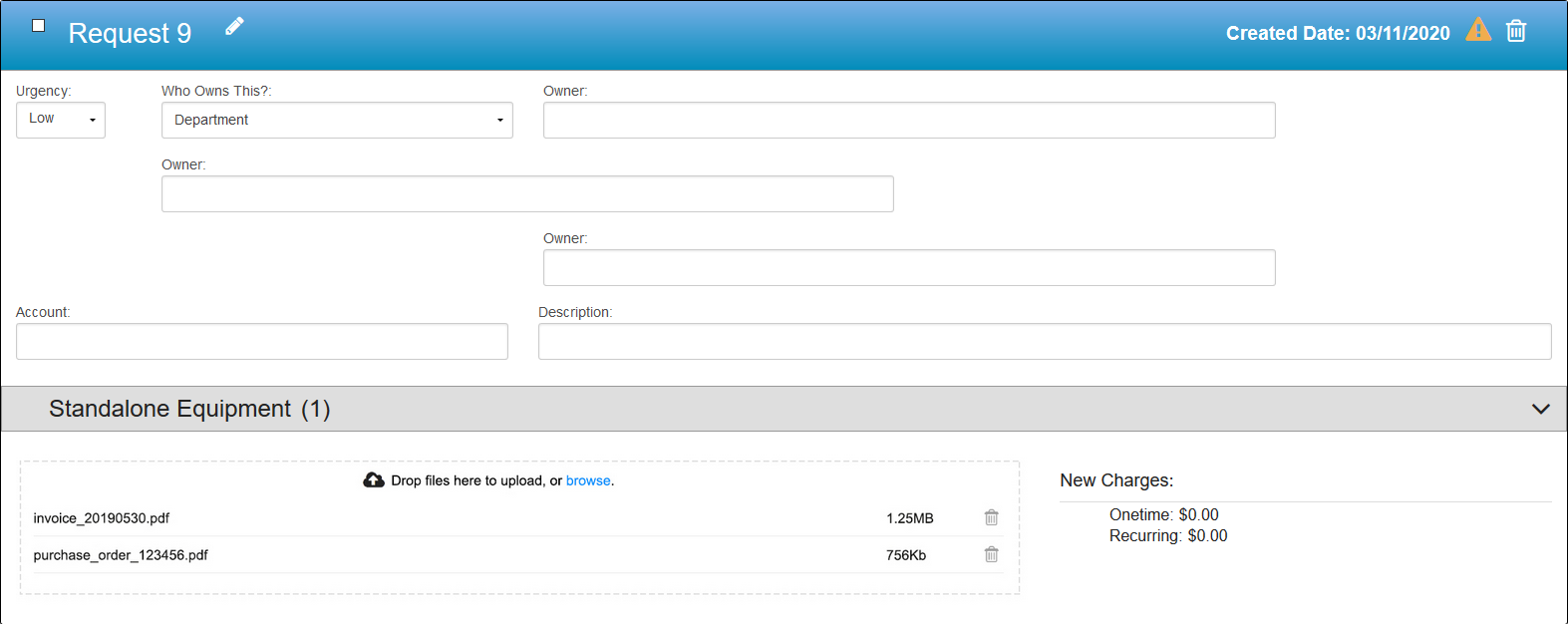Click the cloud upload icon
This screenshot has height=624, width=1568.
point(374,480)
